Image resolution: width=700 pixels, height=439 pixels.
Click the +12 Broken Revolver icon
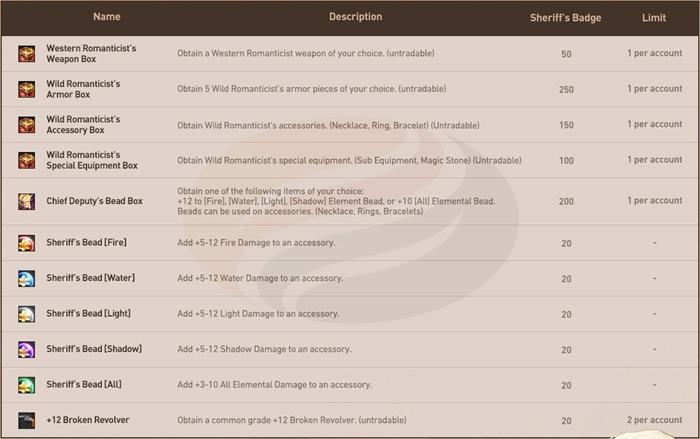coord(26,420)
